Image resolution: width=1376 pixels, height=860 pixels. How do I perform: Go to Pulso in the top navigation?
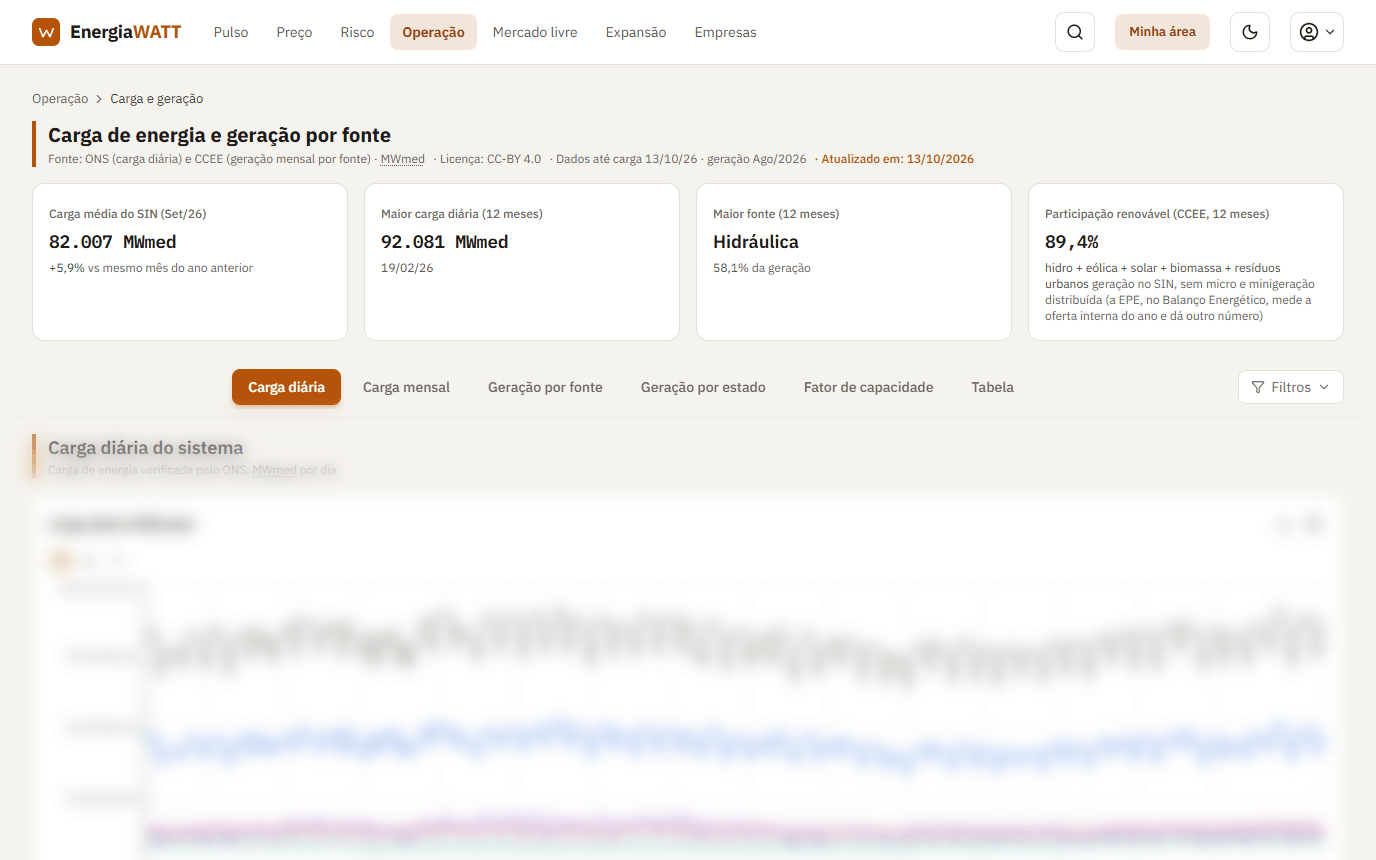[231, 32]
